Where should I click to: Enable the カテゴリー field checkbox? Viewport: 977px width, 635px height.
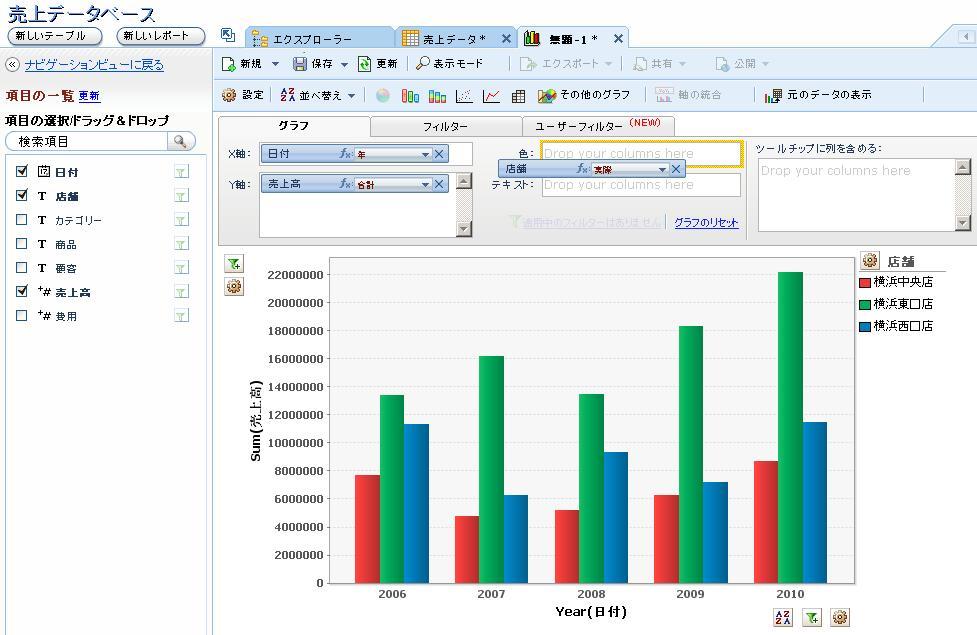coord(22,220)
